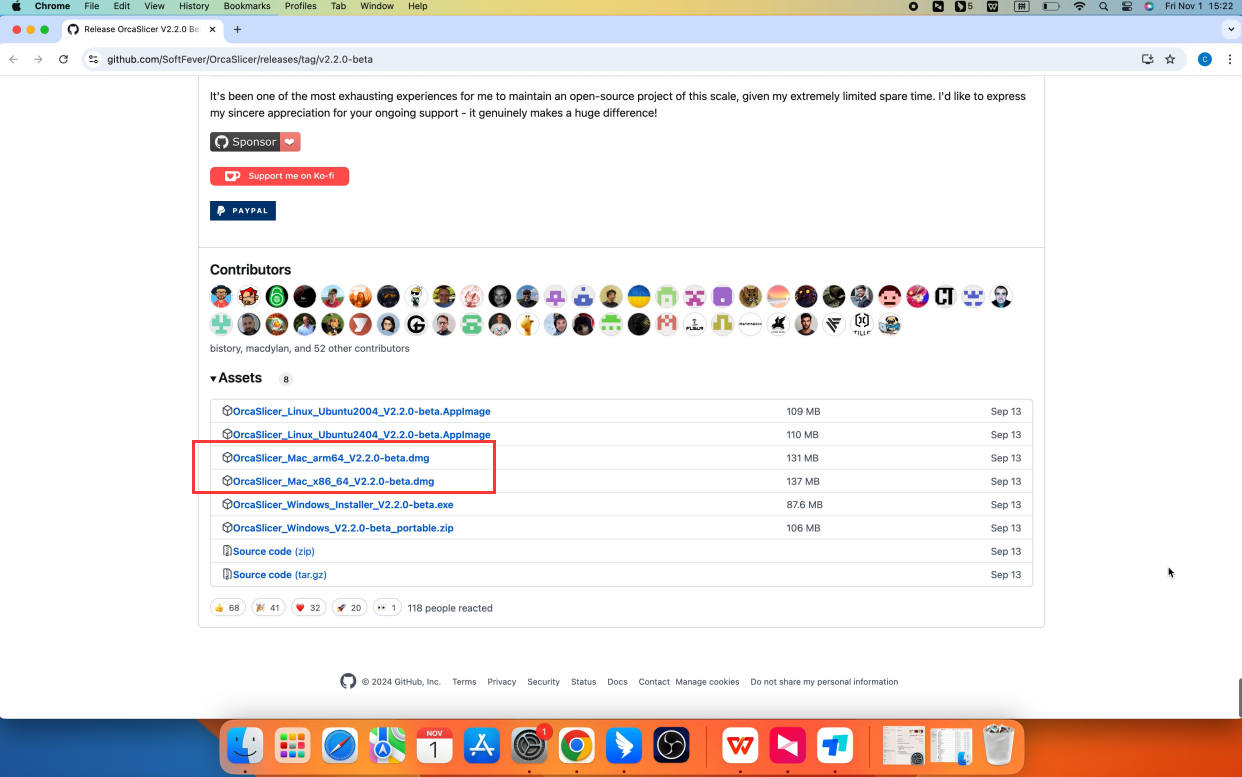Click the thumbs up reaction with 68
Screen dimensions: 1242x777
(228, 608)
